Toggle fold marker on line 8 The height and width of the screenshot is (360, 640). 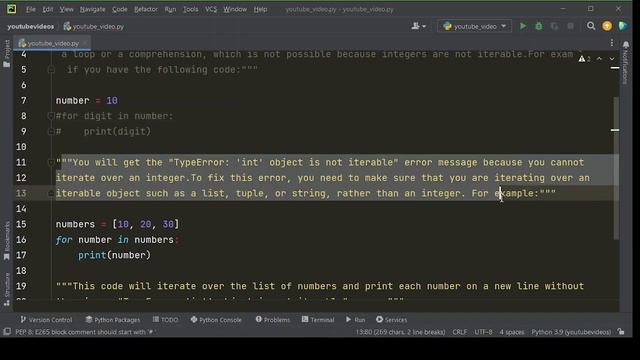(x=51, y=116)
